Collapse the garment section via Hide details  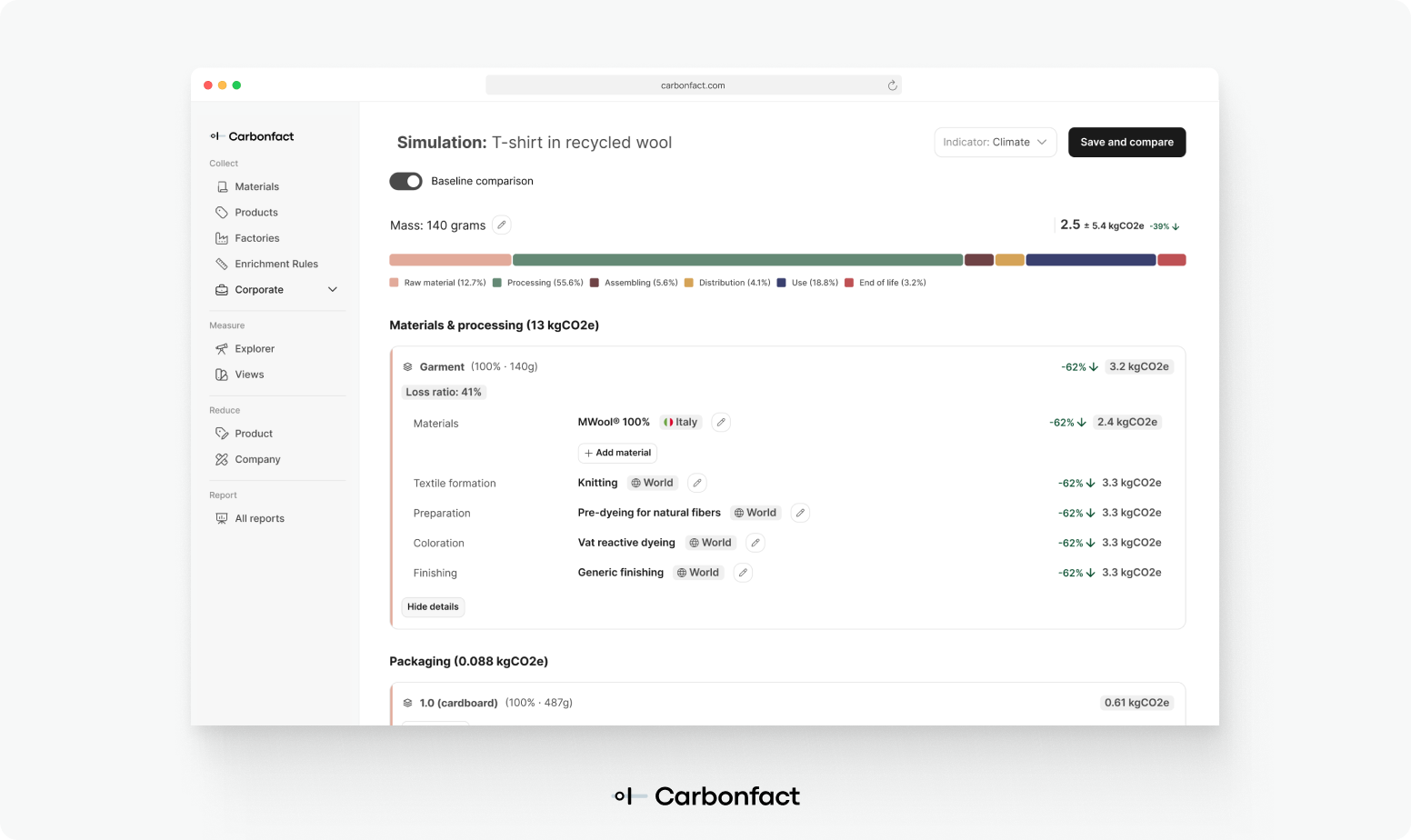pyautogui.click(x=433, y=606)
